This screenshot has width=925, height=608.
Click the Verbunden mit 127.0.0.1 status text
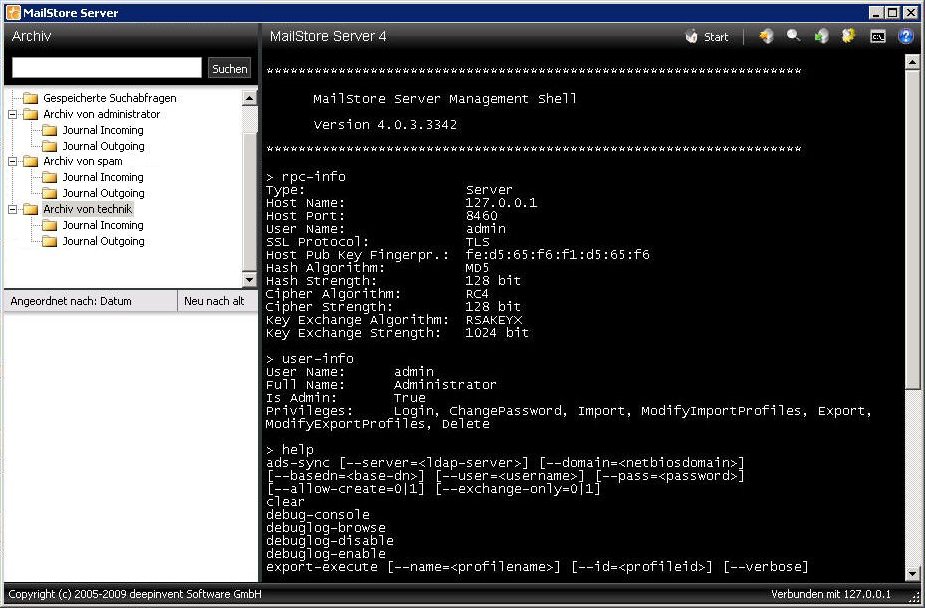coord(831,594)
